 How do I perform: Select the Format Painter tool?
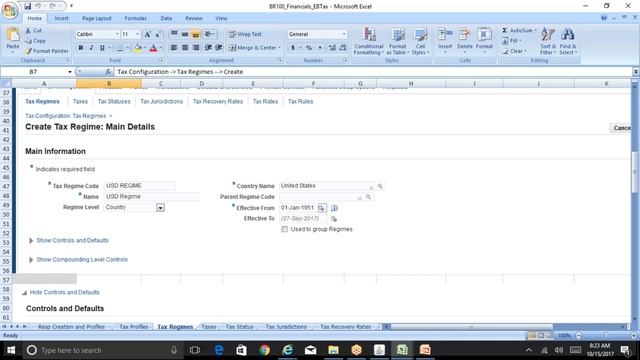tap(47, 51)
